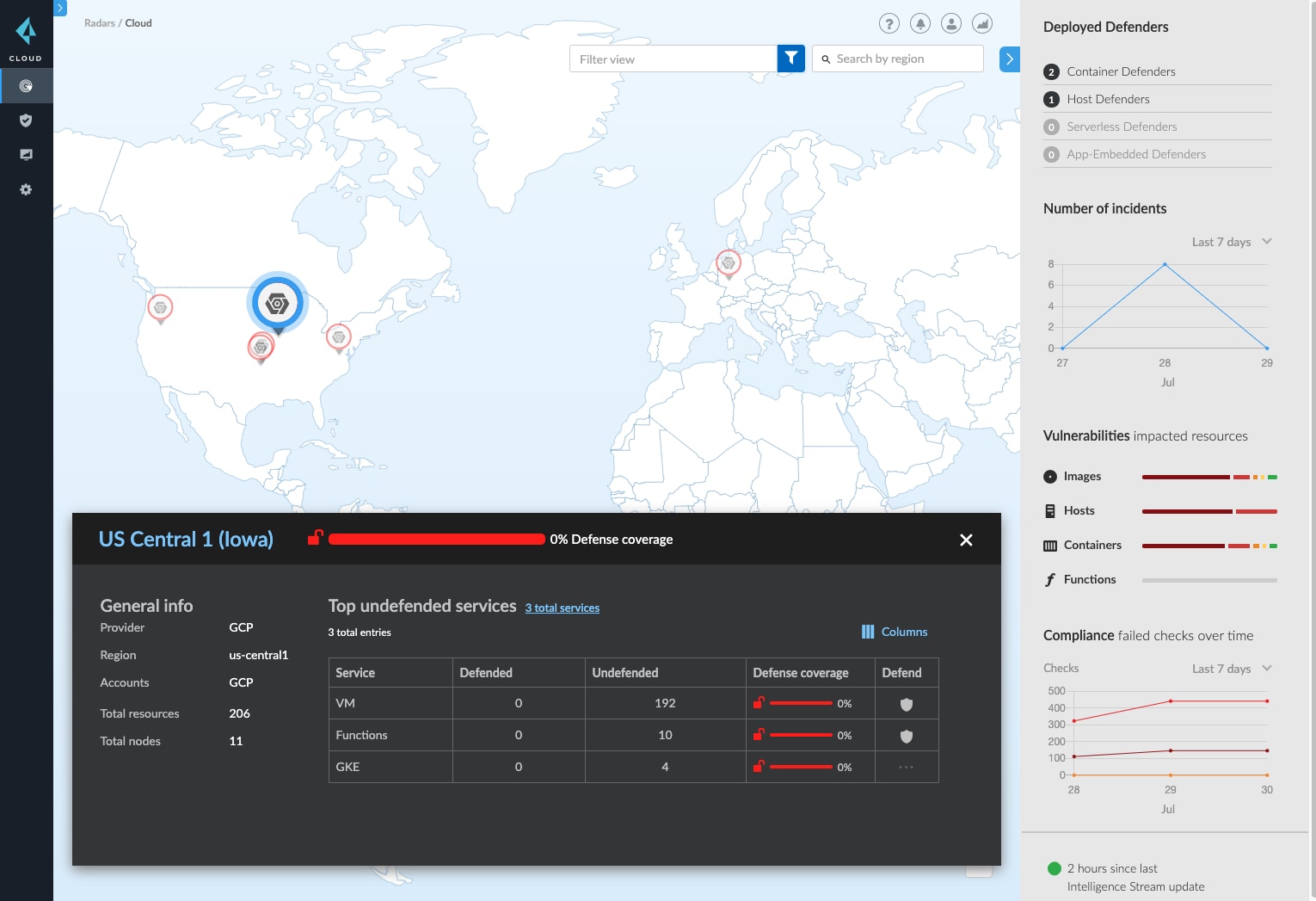The height and width of the screenshot is (901, 1316).
Task: Click the GKE row unlocked padlock icon
Action: [x=759, y=766]
